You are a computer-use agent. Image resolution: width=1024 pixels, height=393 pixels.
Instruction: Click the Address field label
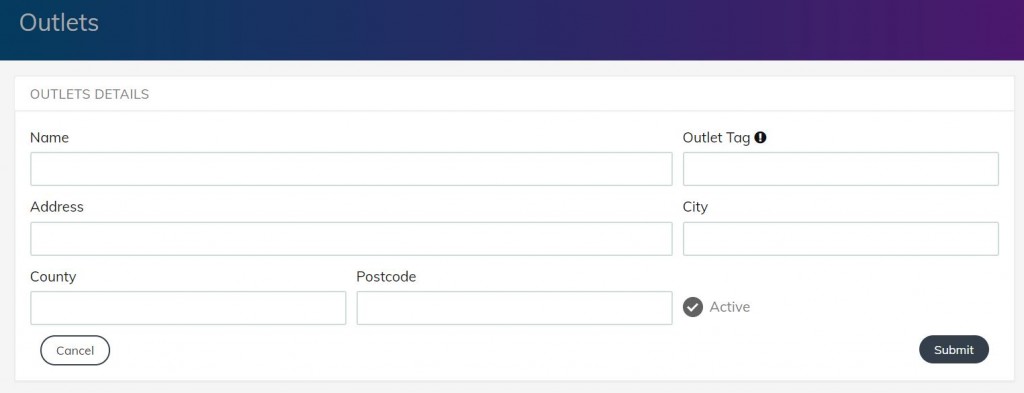57,207
